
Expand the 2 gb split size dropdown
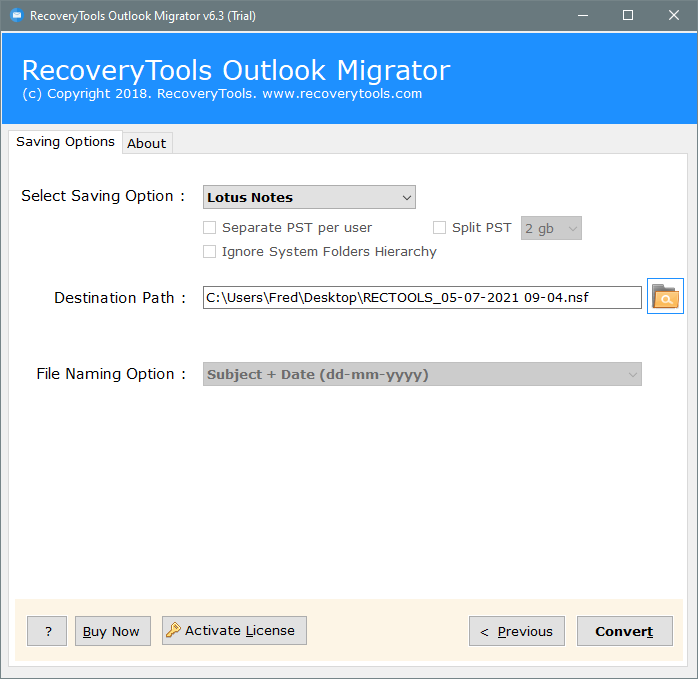click(551, 228)
